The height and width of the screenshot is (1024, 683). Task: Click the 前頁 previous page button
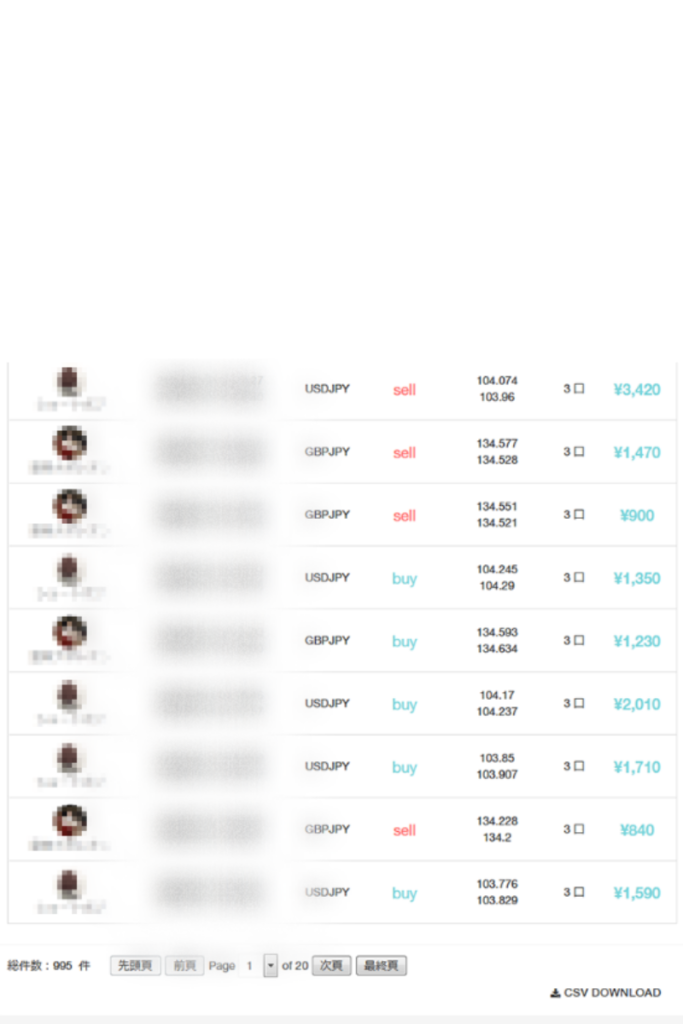[x=184, y=966]
